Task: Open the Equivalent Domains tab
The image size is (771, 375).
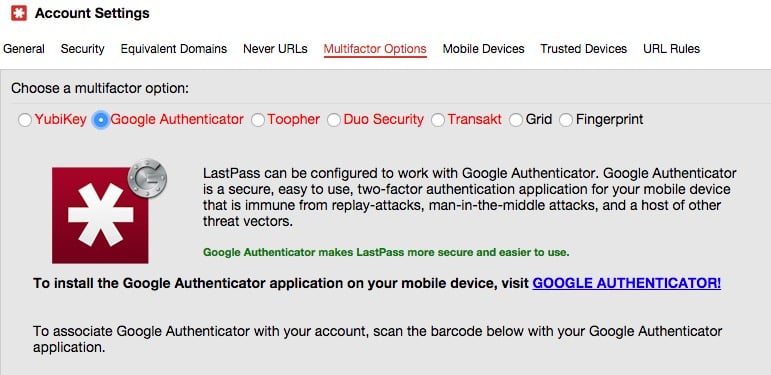Action: click(x=174, y=49)
